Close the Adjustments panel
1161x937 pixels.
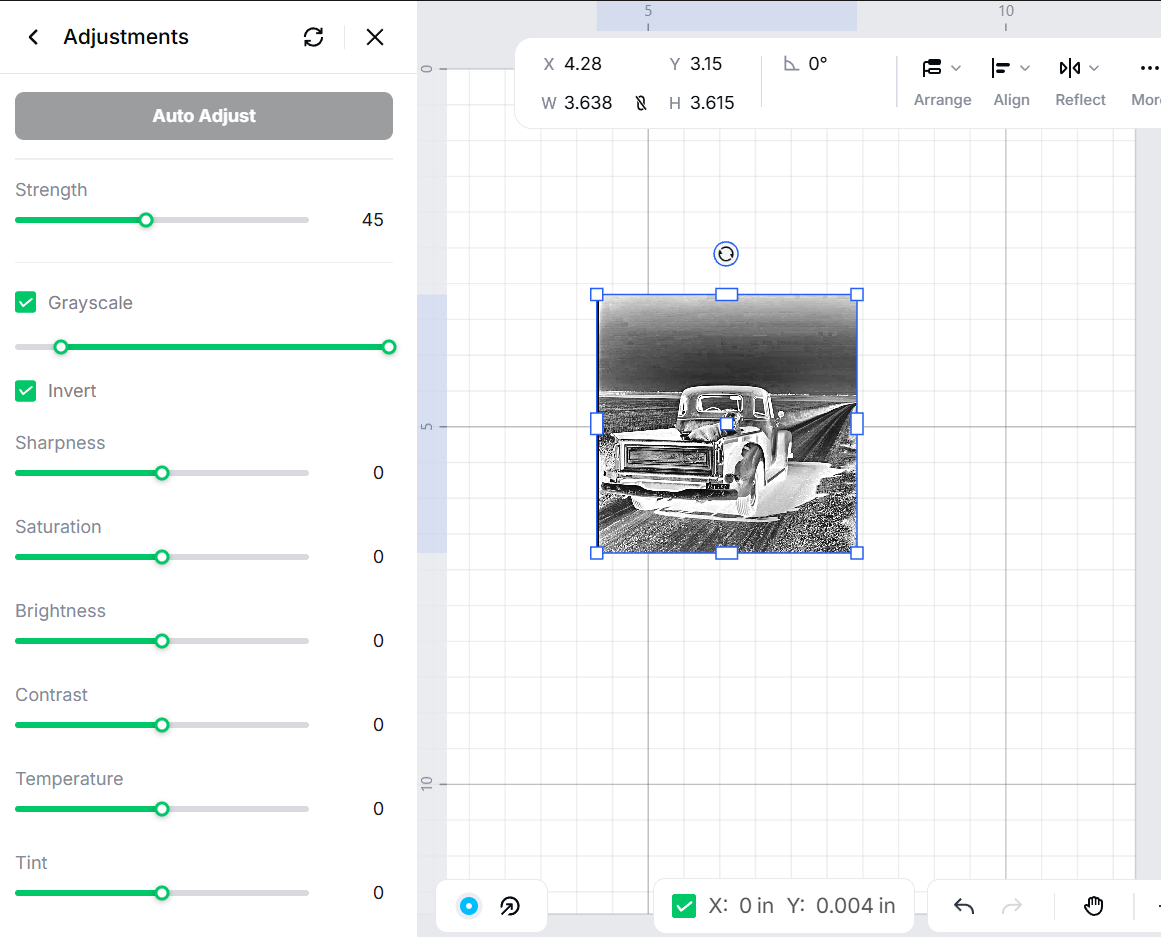point(375,37)
